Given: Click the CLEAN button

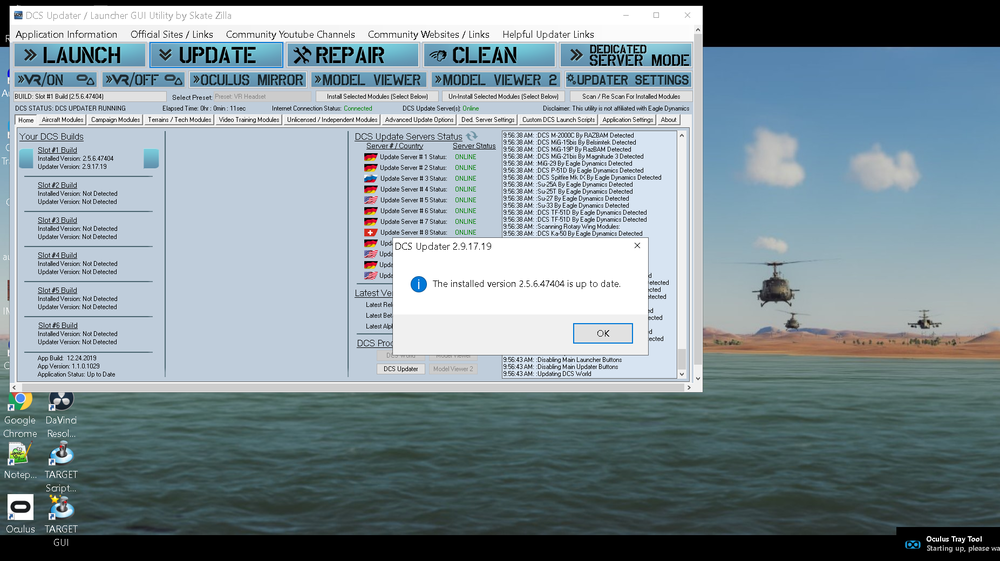Looking at the screenshot, I should click(489, 55).
